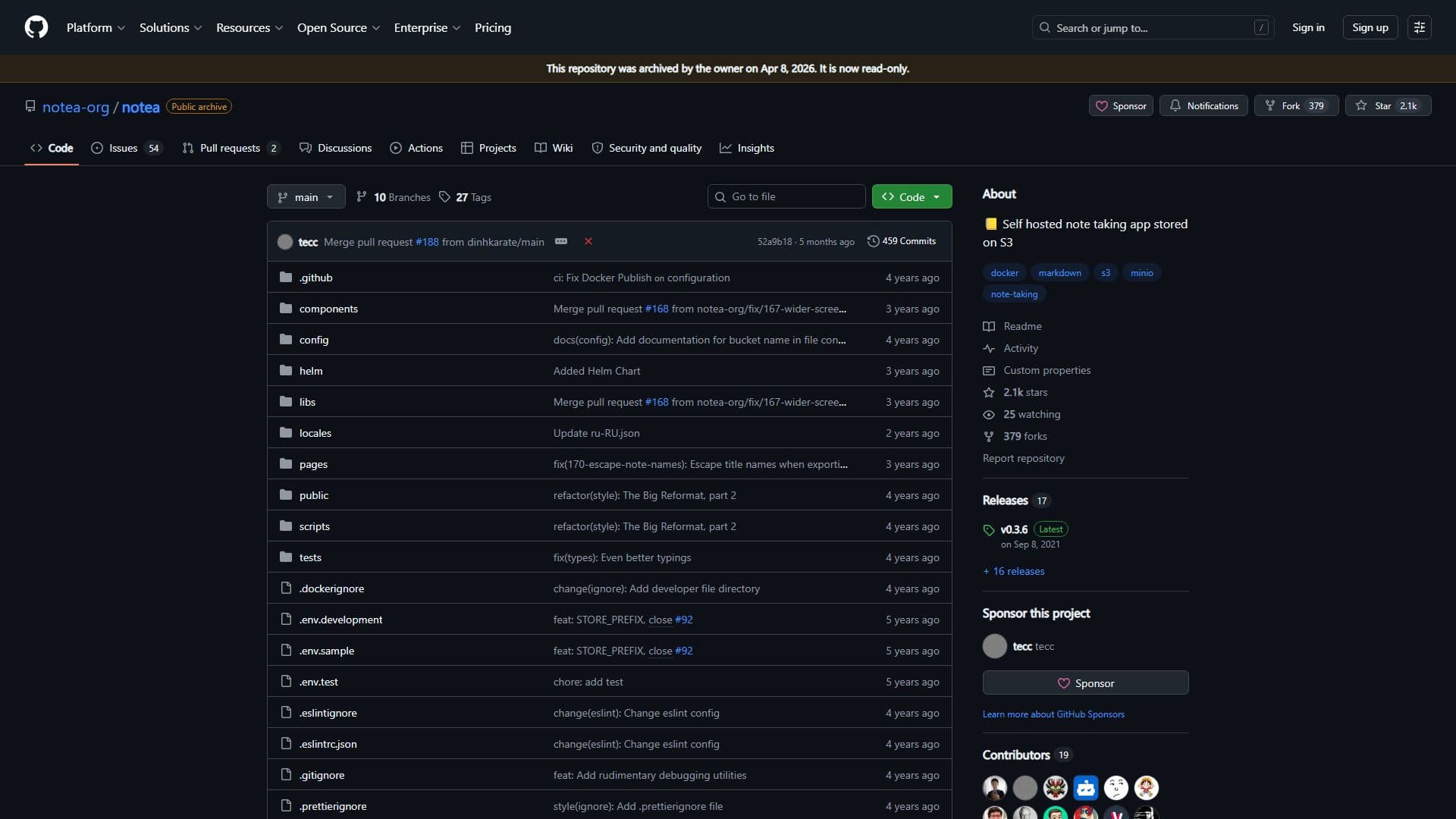Open the Discussions tab
This screenshot has height=819, width=1456.
click(335, 148)
